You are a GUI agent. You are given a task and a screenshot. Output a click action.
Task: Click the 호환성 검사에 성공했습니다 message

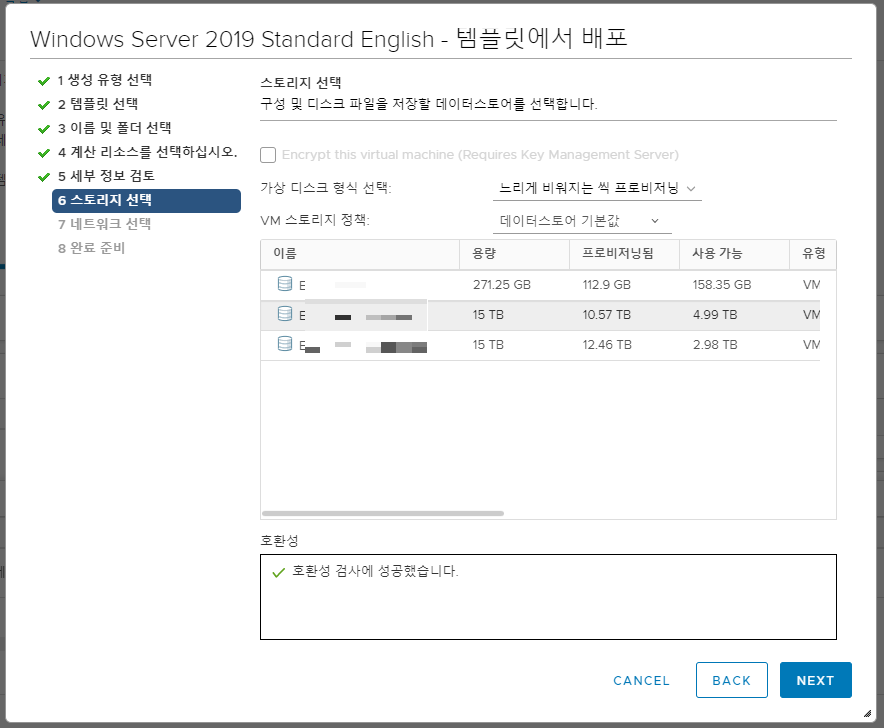[375, 571]
